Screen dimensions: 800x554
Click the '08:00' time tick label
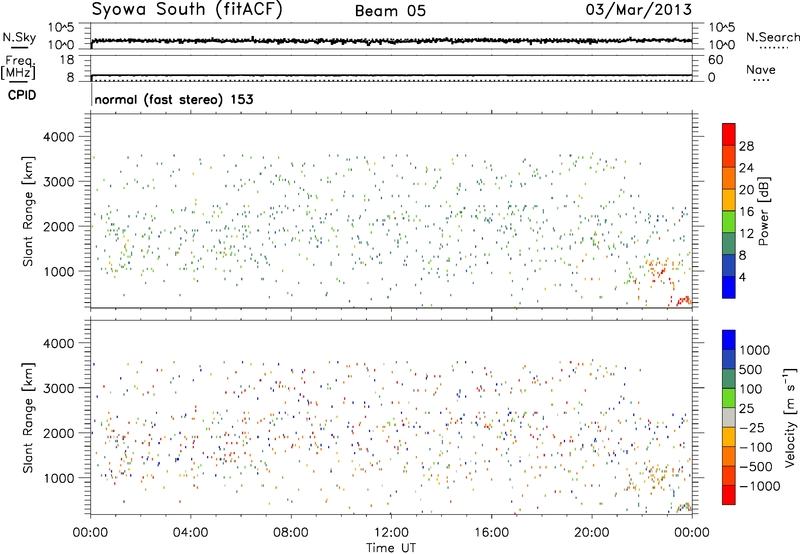(x=291, y=533)
